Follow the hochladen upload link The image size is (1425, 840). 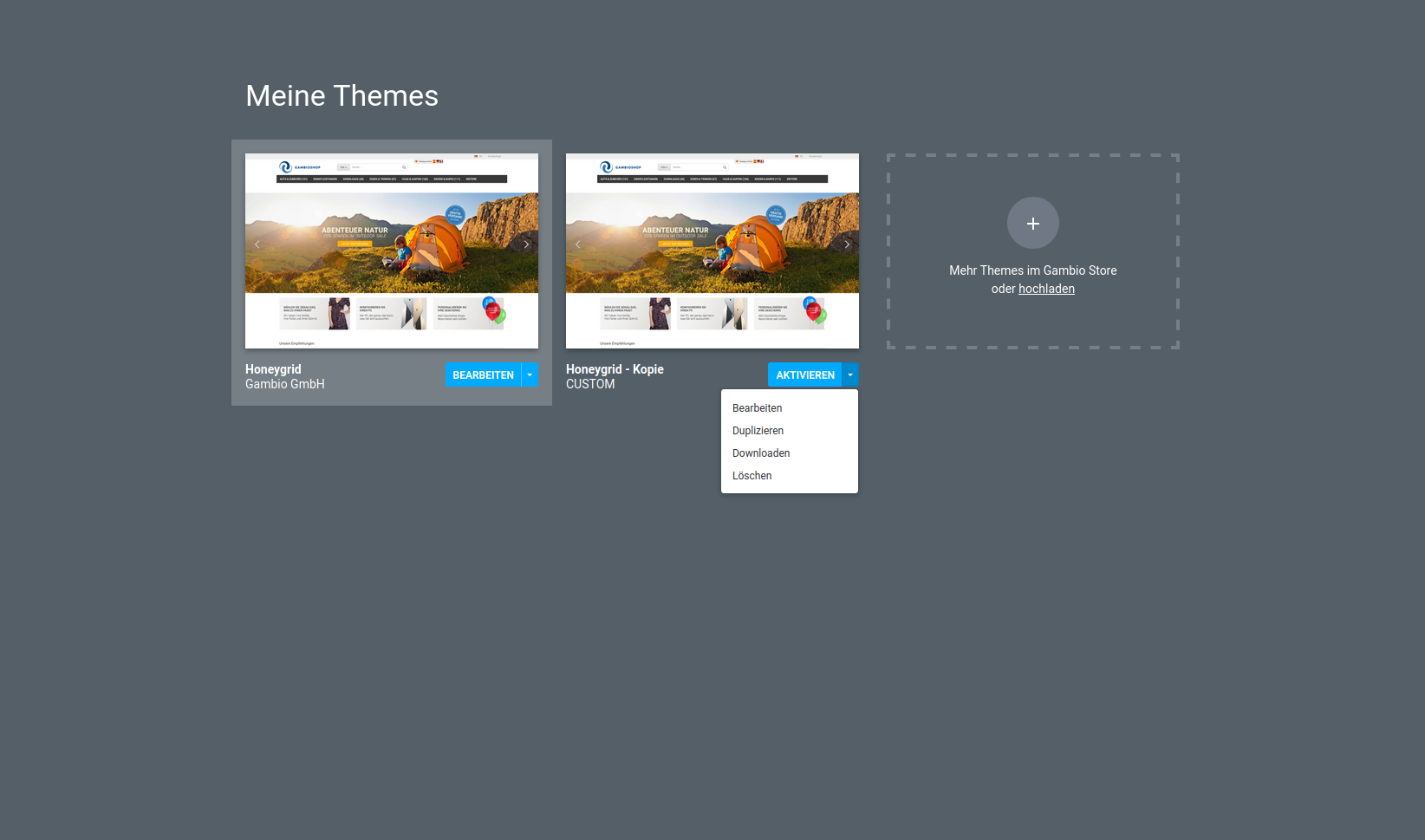point(1046,290)
